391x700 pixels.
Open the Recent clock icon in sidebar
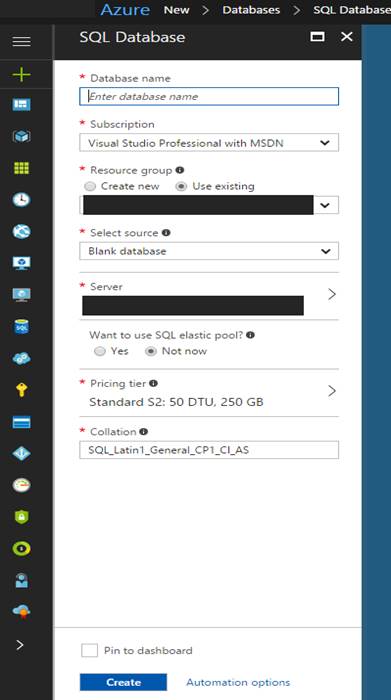click(21, 200)
